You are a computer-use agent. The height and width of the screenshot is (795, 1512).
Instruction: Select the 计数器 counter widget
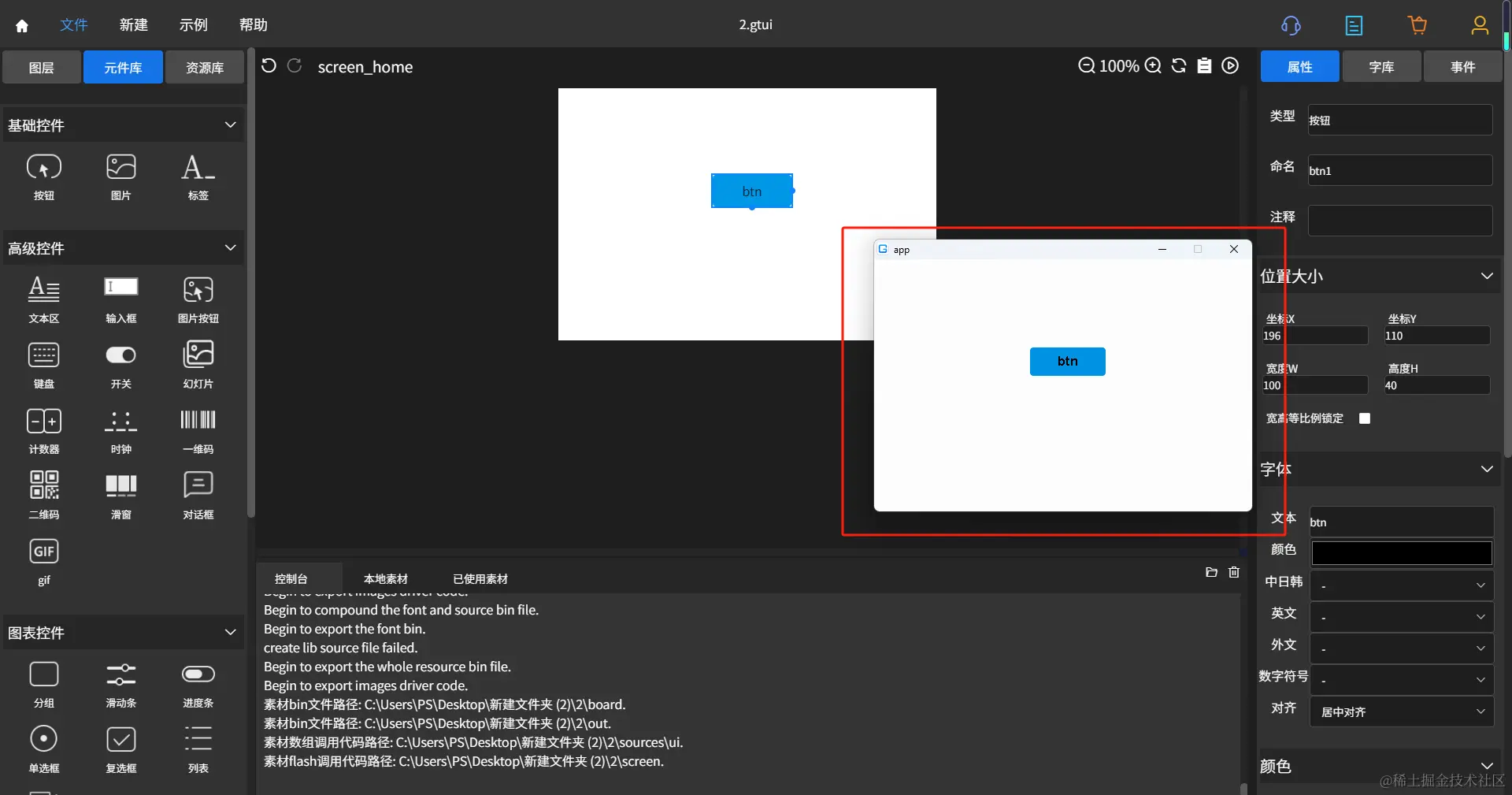click(x=44, y=431)
